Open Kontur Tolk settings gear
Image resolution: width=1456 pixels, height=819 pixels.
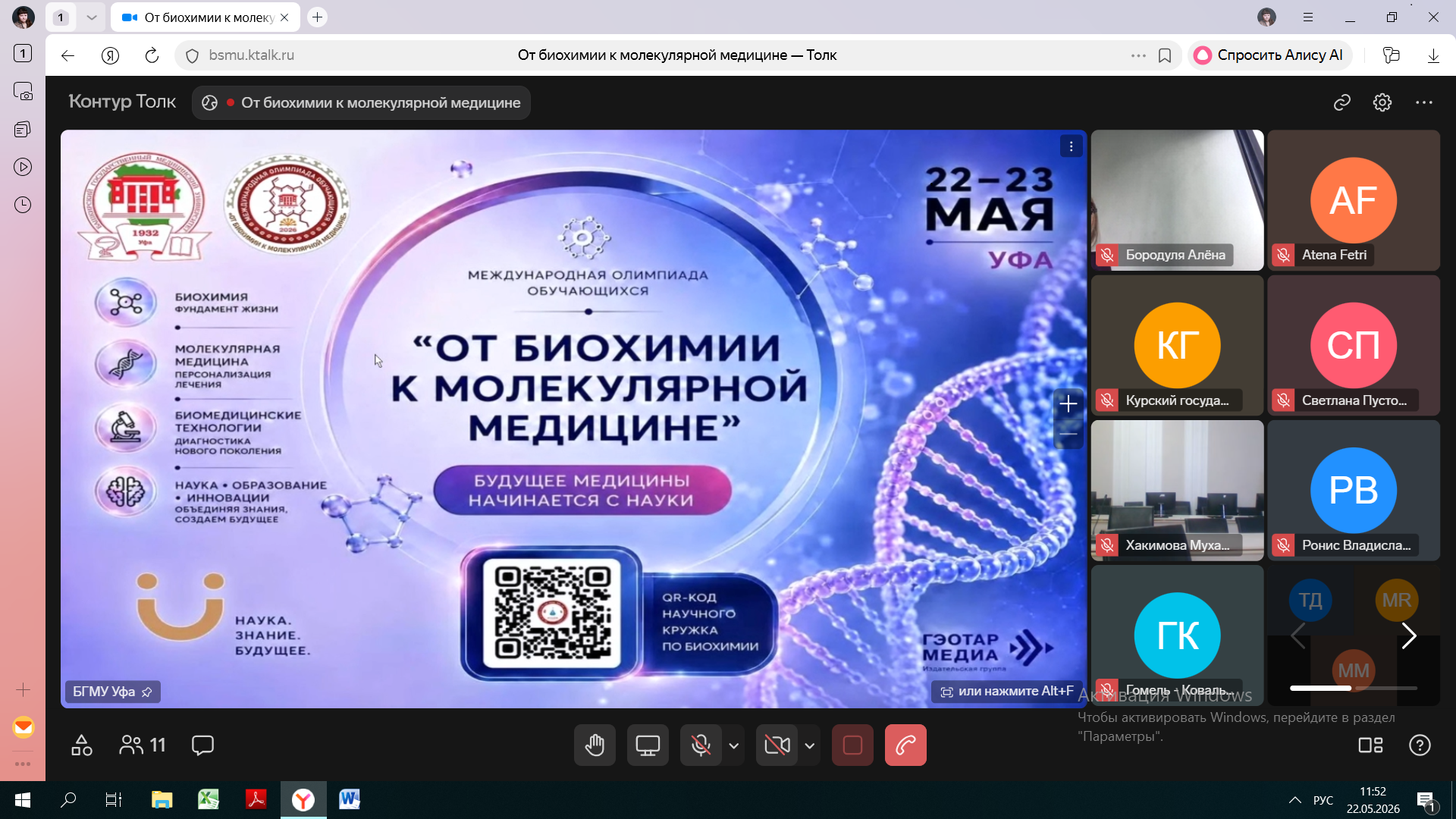[x=1382, y=102]
